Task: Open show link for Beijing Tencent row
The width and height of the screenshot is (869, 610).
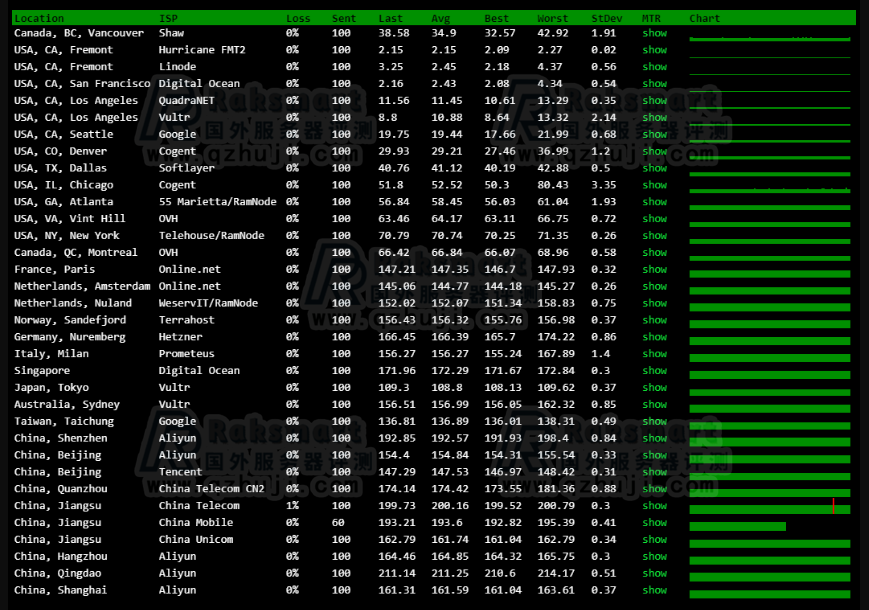Action: coord(655,472)
